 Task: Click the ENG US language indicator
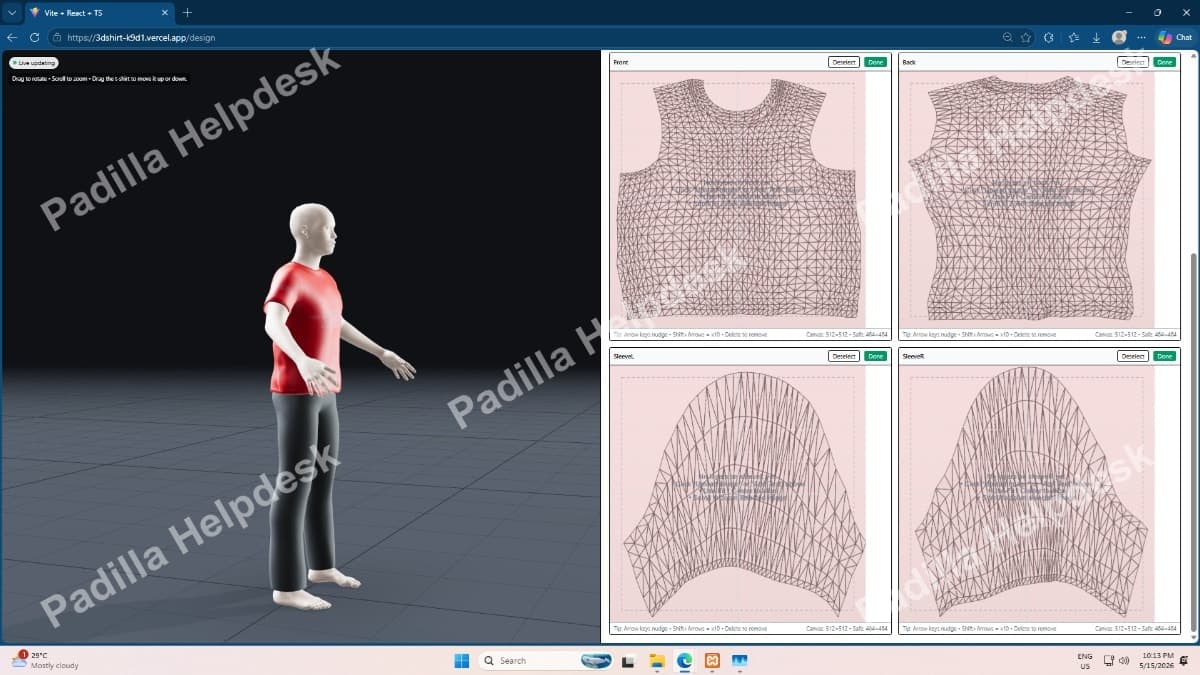[1085, 660]
